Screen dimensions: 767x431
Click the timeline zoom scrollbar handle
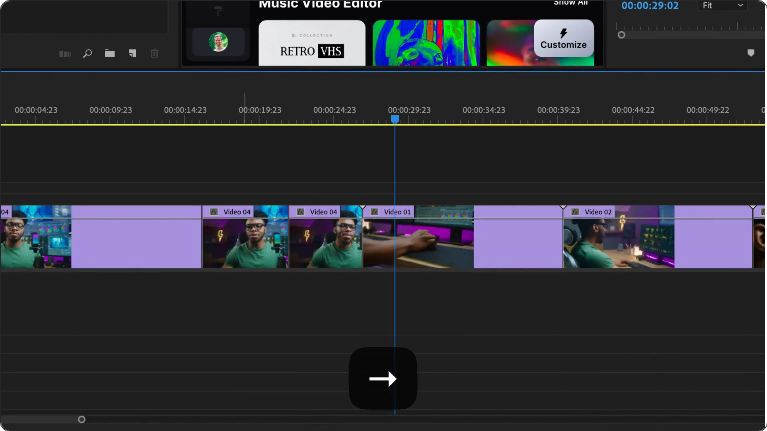(x=82, y=419)
